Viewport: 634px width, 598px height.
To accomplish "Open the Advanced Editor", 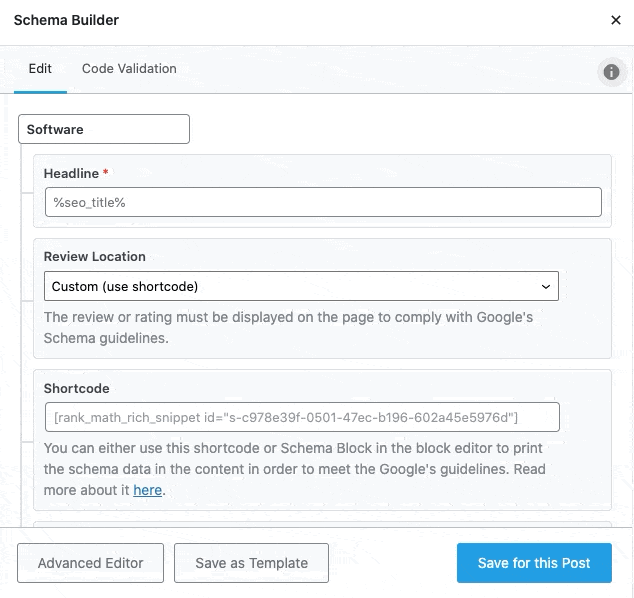I will click(90, 563).
